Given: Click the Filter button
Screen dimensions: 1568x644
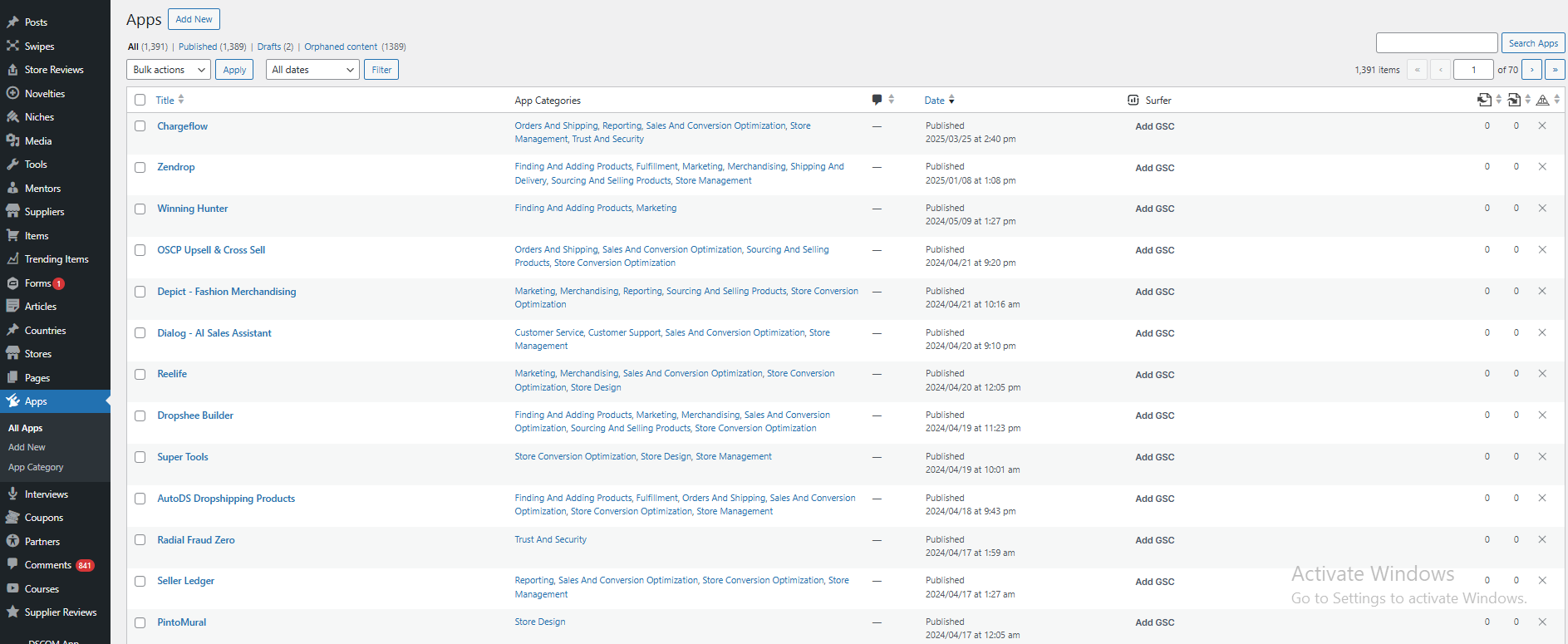Looking at the screenshot, I should 381,70.
